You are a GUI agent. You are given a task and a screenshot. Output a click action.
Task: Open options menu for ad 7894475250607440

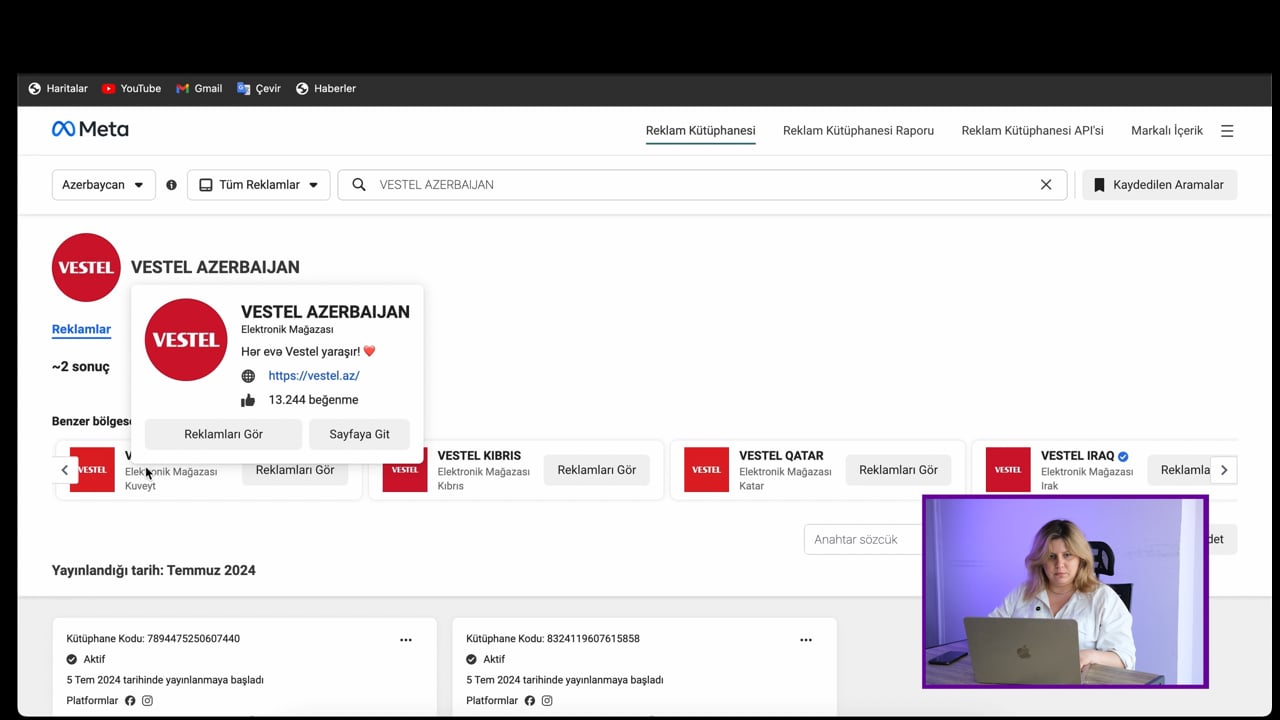[406, 640]
